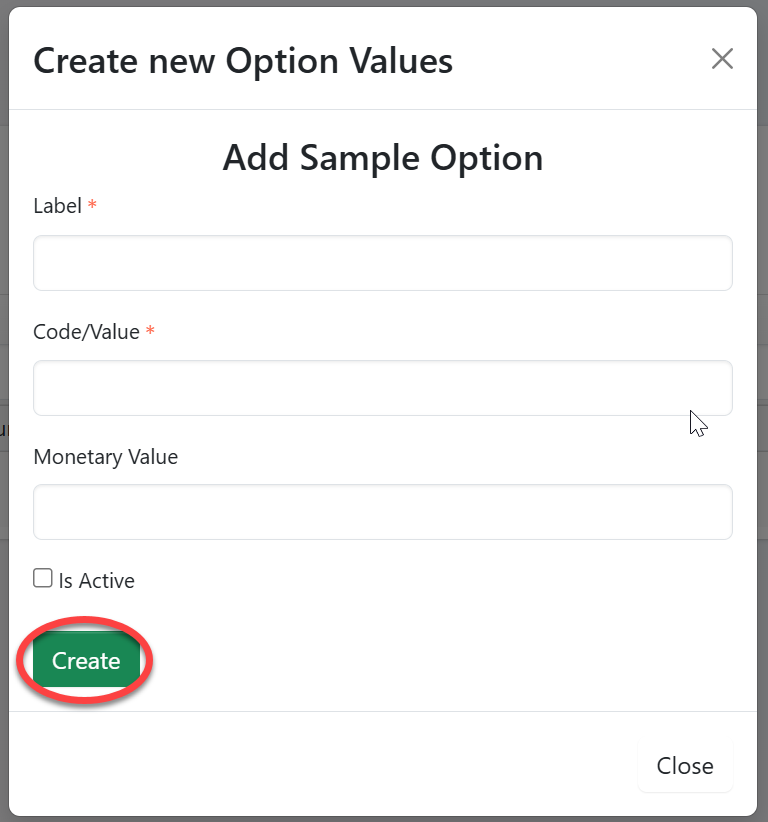Image resolution: width=768 pixels, height=822 pixels.
Task: Toggle Is Active by clicking its label text
Action: tap(97, 581)
